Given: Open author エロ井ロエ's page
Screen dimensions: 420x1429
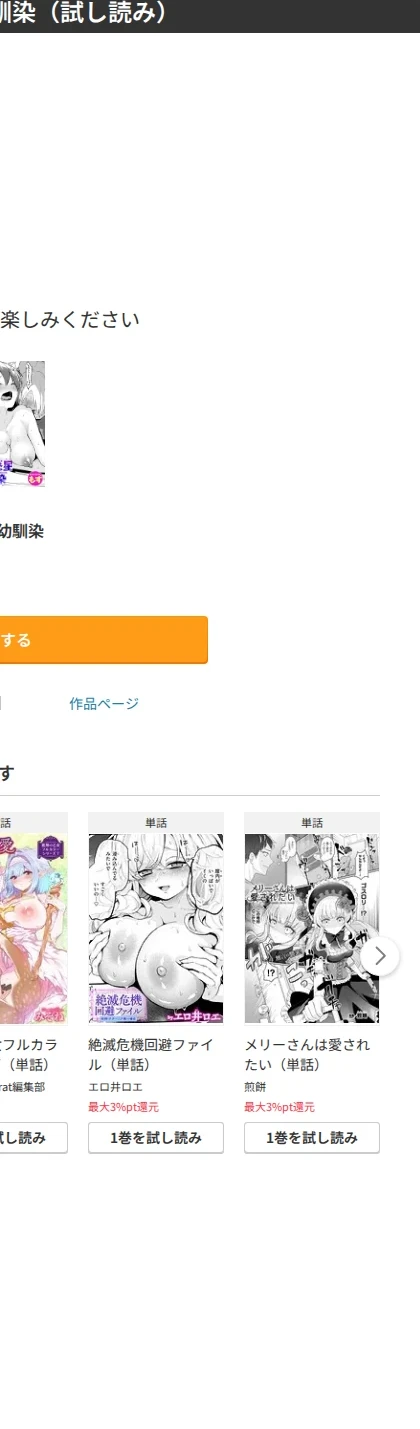Looking at the screenshot, I should (115, 1087).
